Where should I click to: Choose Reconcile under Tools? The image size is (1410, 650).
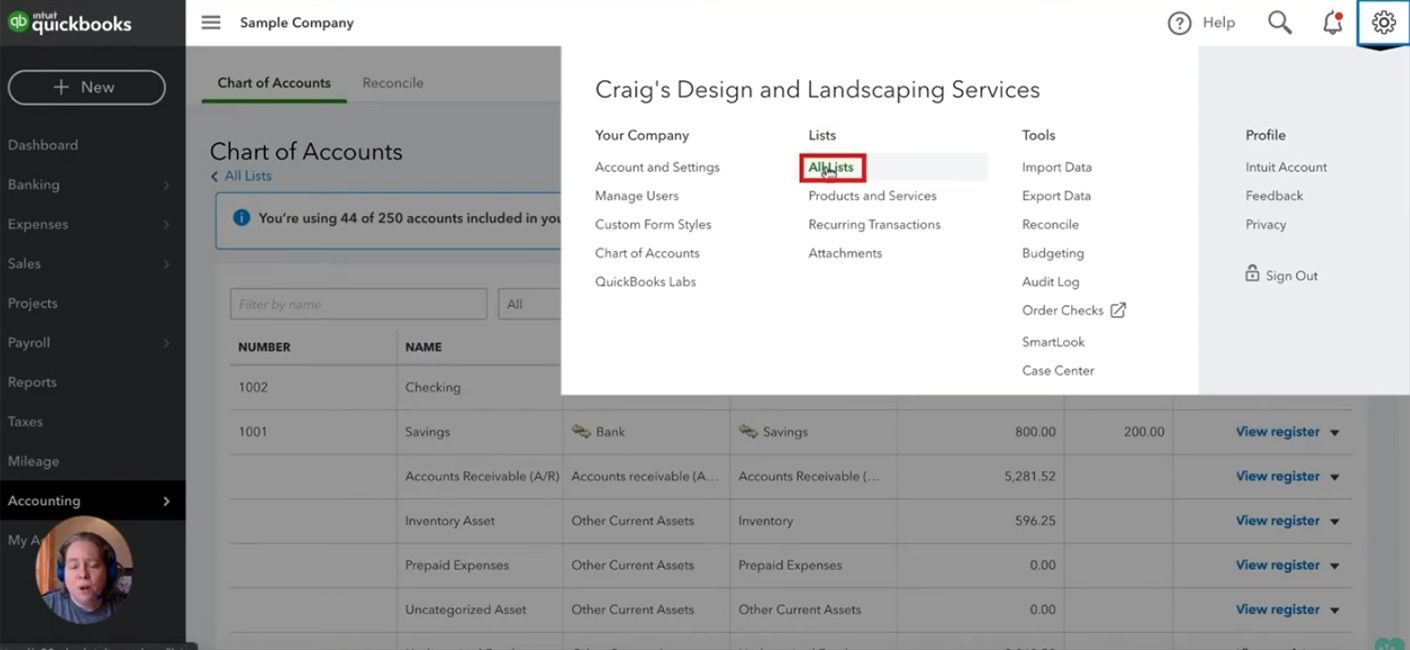click(x=1050, y=224)
